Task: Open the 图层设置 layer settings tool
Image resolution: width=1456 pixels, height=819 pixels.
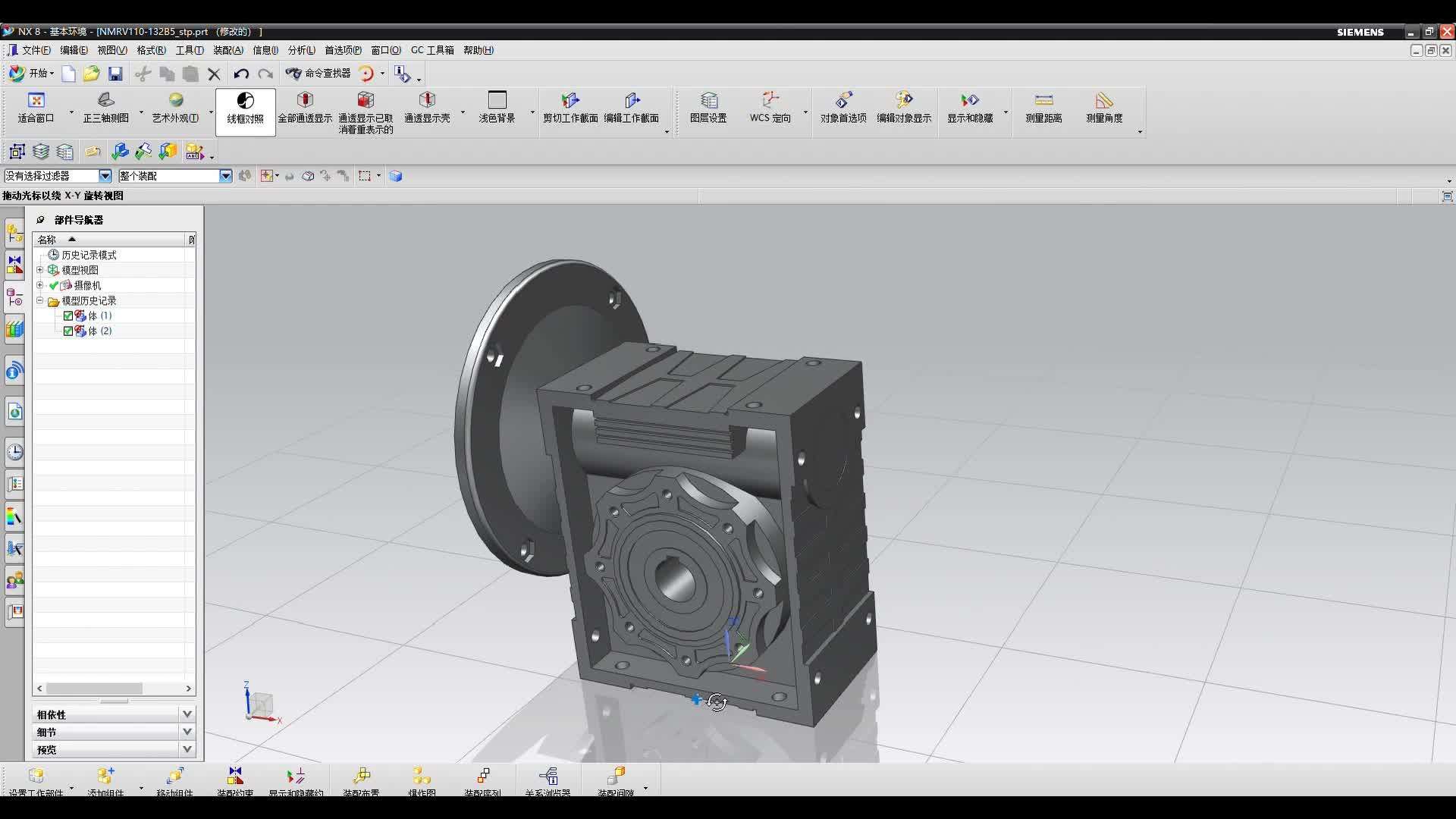Action: pyautogui.click(x=708, y=110)
